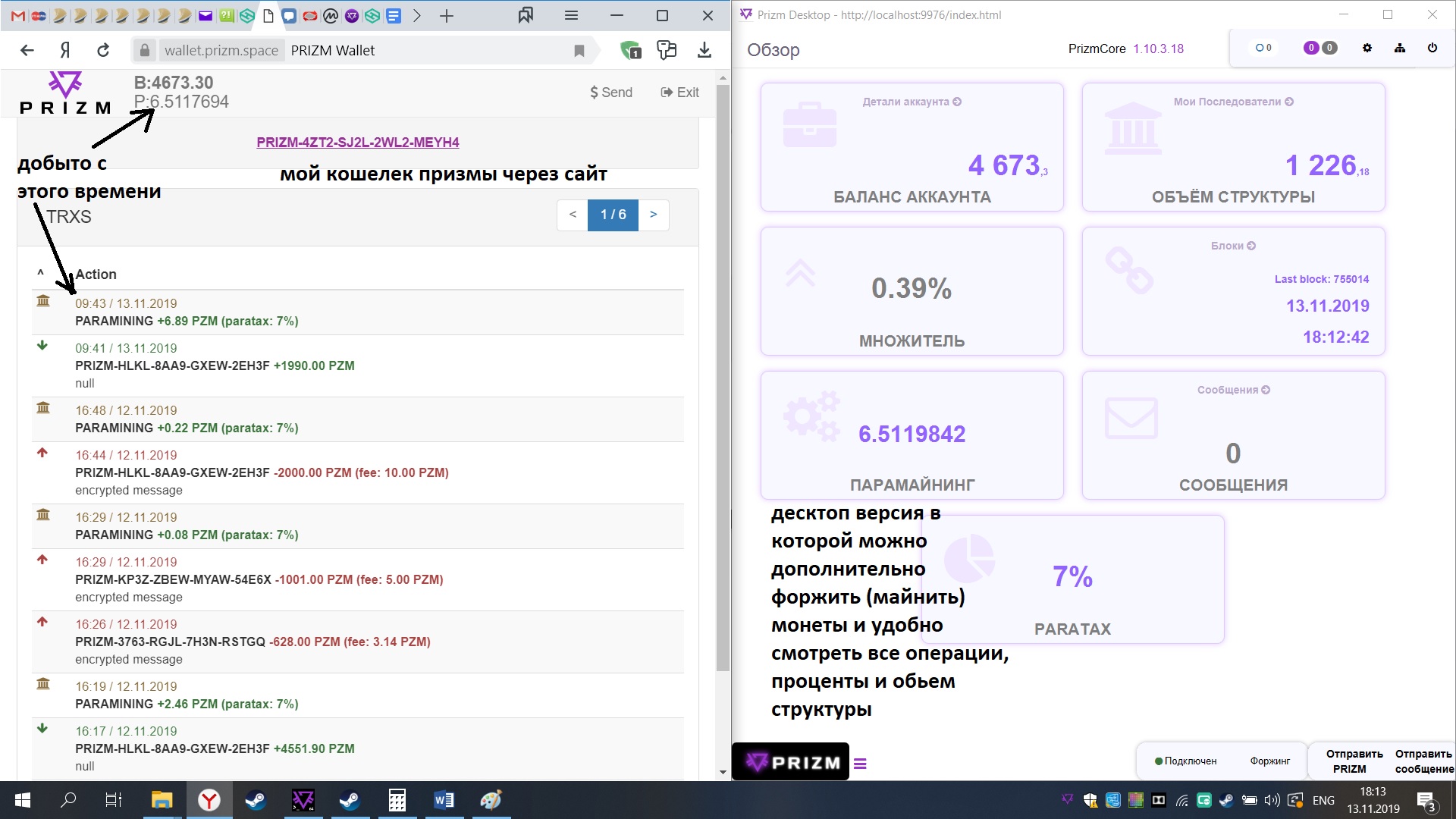Click the power/logout icon in Prizm Desktop
This screenshot has width=1456, height=819.
(x=1432, y=48)
